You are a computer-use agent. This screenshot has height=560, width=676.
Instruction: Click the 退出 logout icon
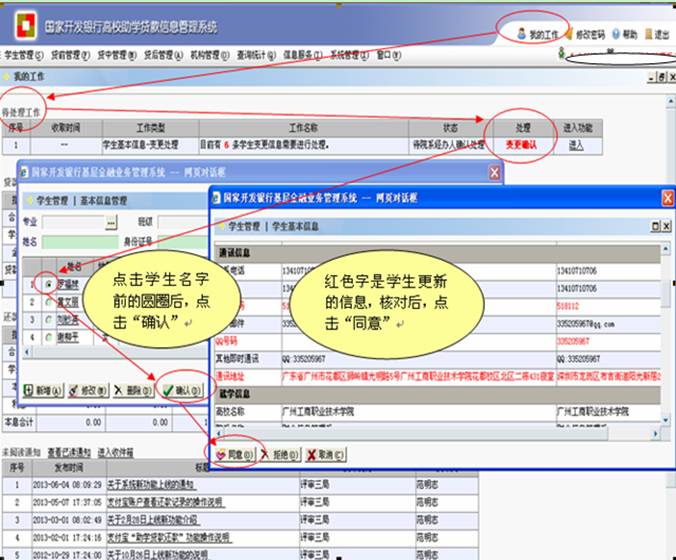pos(656,34)
